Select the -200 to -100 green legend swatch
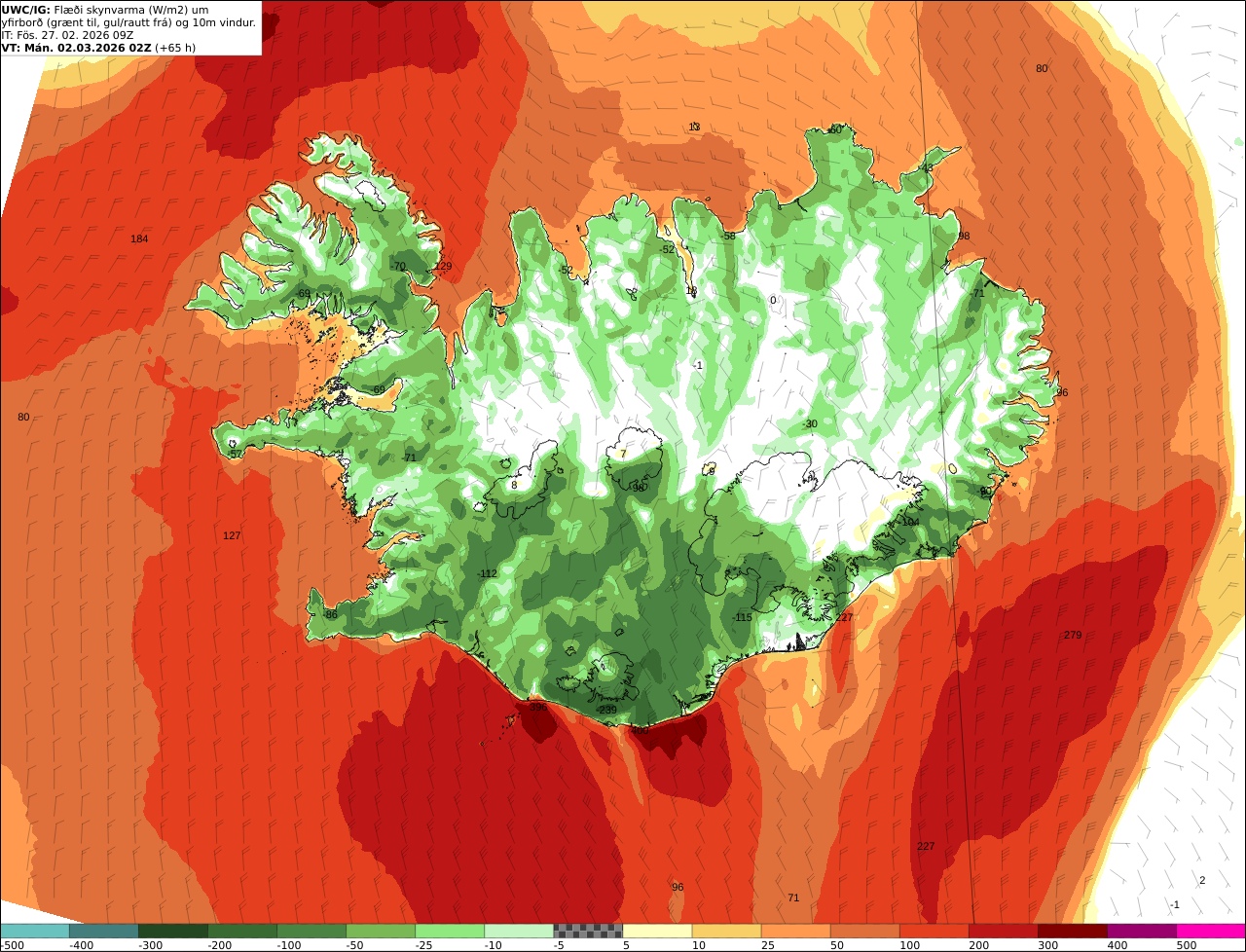This screenshot has height=952, width=1246. pos(242,931)
